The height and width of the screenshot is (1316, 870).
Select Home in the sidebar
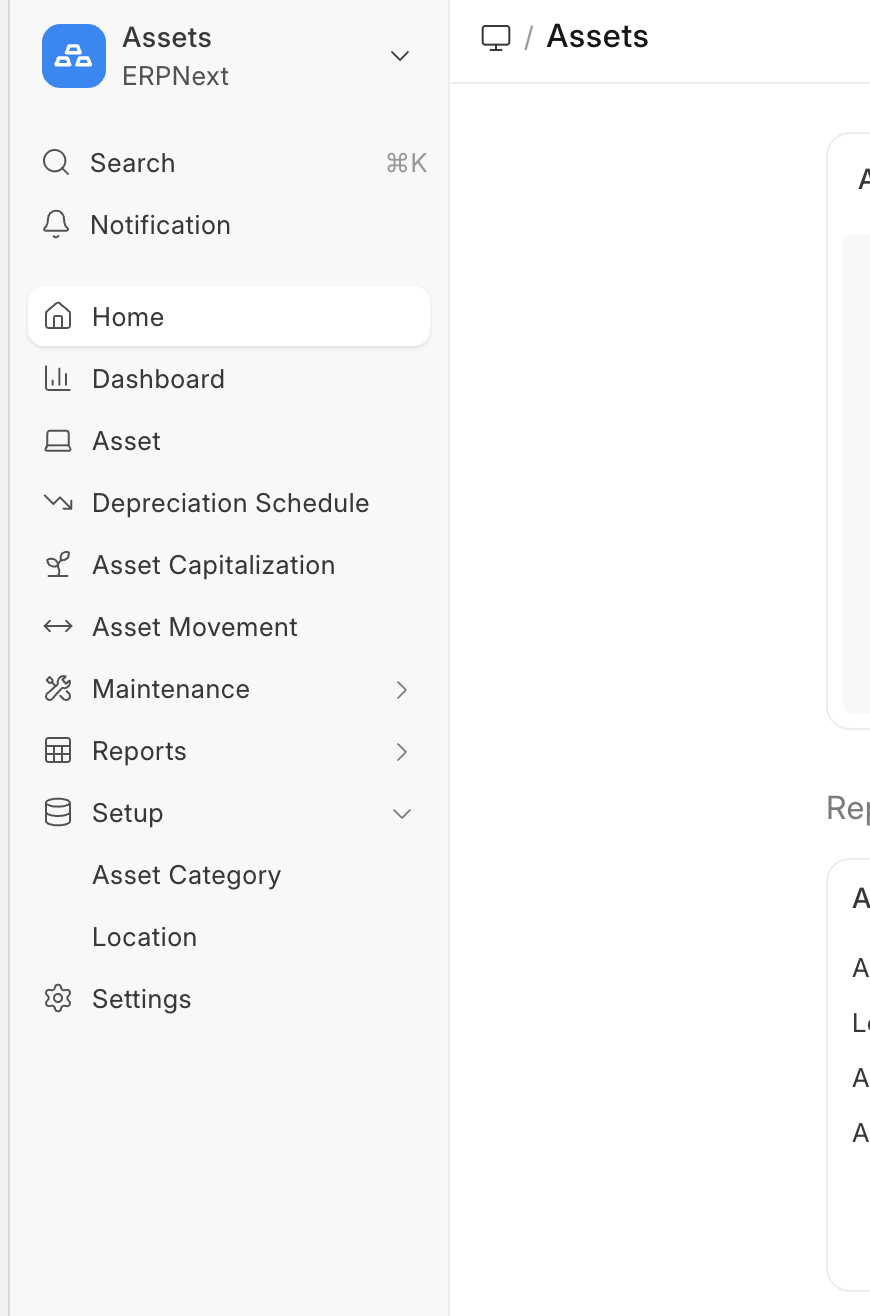pos(128,317)
